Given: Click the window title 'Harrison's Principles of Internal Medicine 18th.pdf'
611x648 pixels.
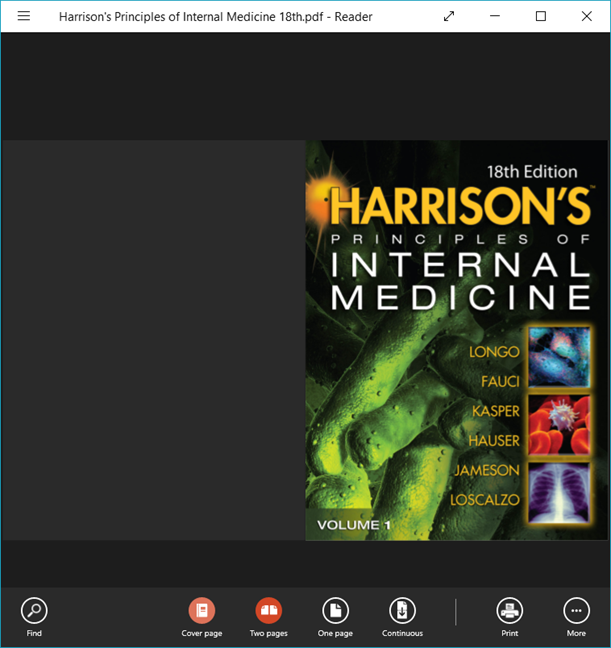Looking at the screenshot, I should pos(191,17).
